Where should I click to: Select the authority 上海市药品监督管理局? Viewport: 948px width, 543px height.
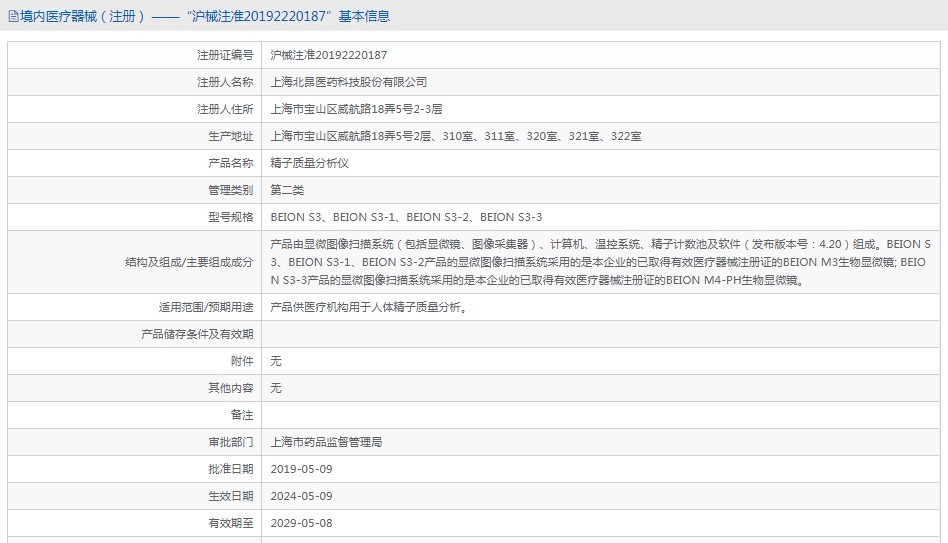pyautogui.click(x=326, y=442)
